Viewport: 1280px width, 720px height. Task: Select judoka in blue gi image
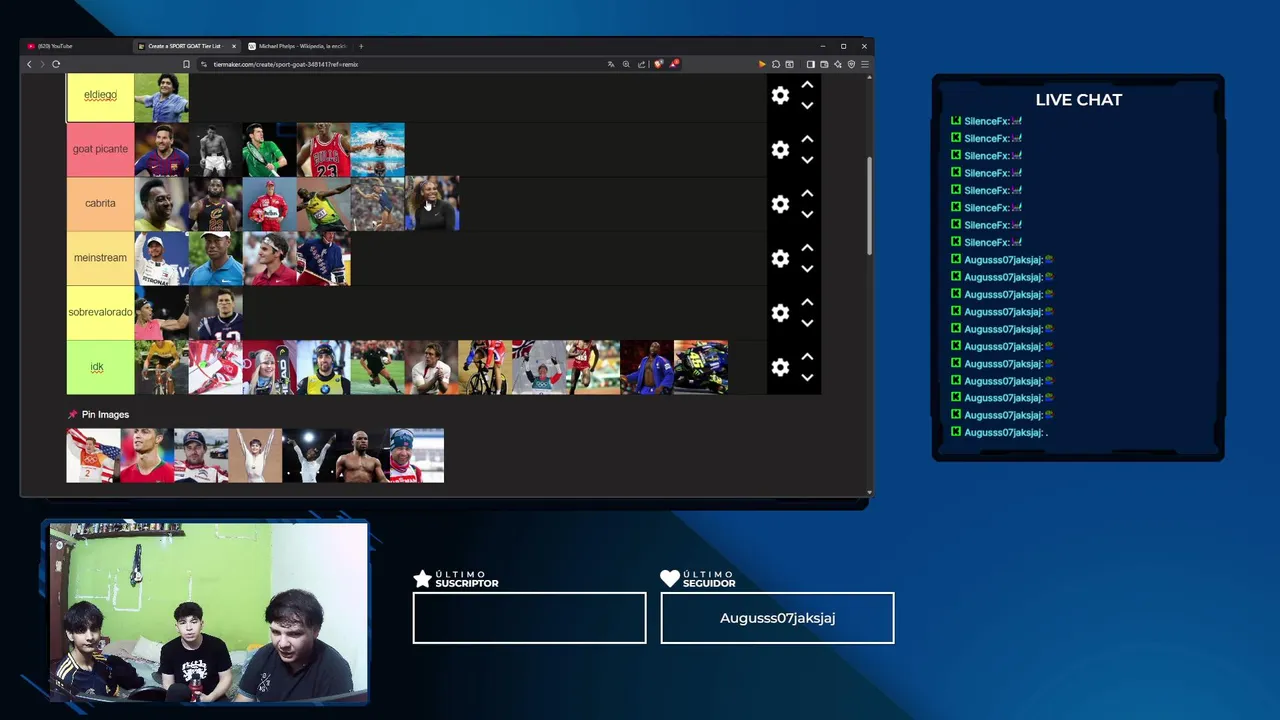647,367
